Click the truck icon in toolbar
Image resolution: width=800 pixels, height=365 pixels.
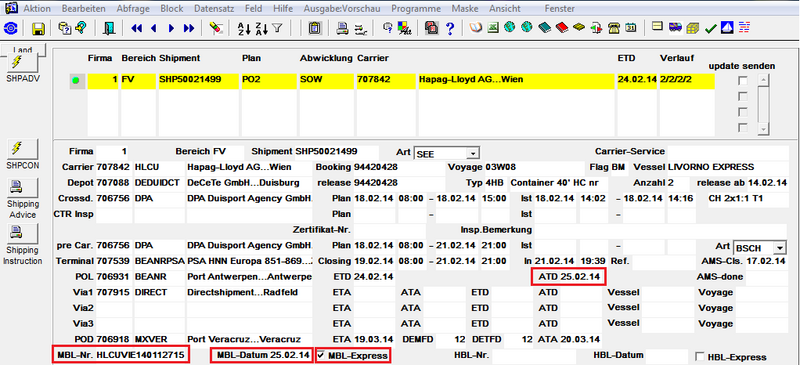click(676, 28)
